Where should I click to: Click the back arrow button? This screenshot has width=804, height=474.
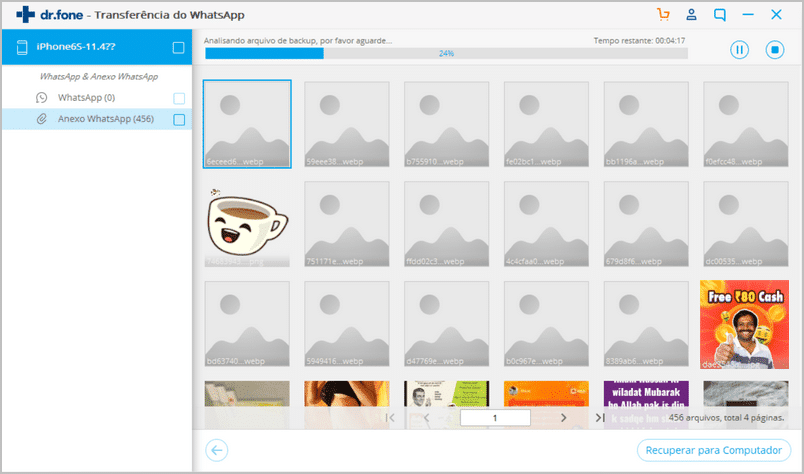tap(216, 450)
